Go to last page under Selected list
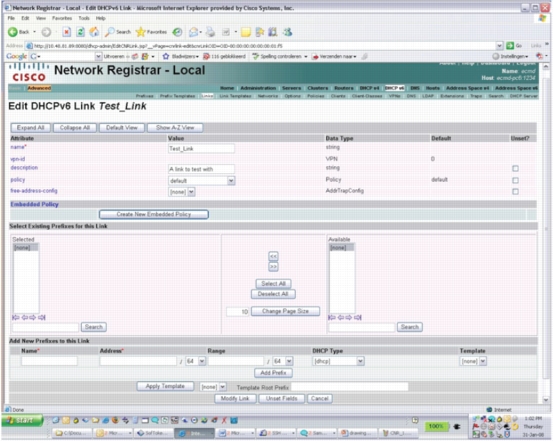This screenshot has width=554, height=443. tap(42, 318)
